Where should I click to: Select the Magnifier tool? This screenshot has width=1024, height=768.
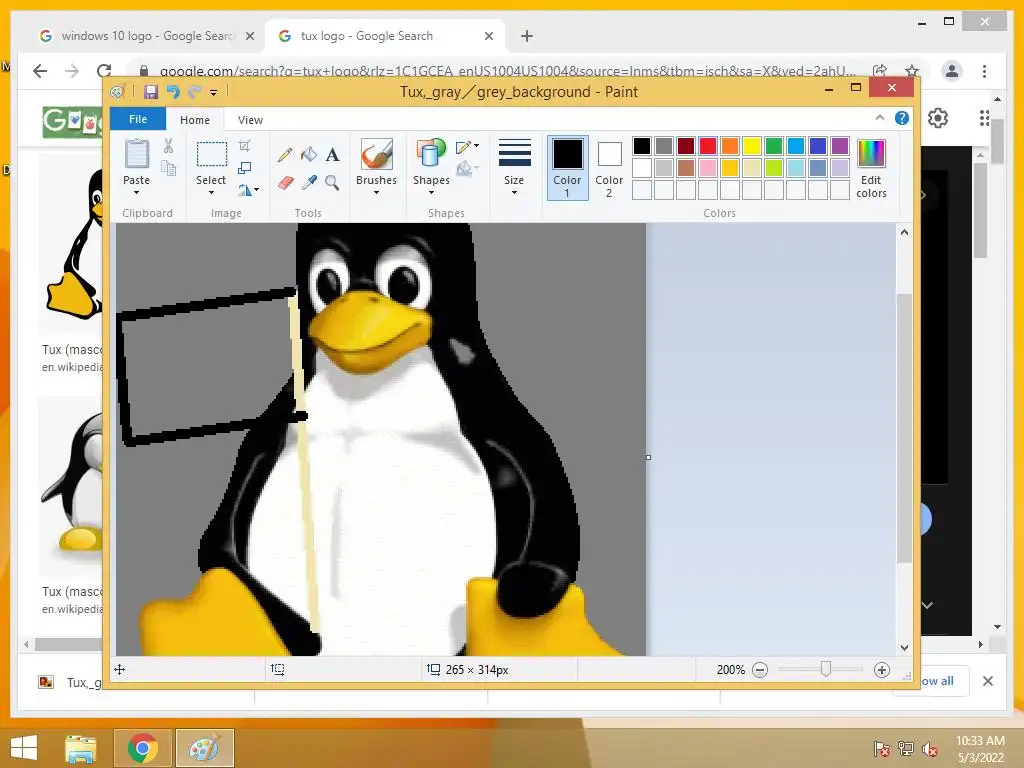coord(332,182)
